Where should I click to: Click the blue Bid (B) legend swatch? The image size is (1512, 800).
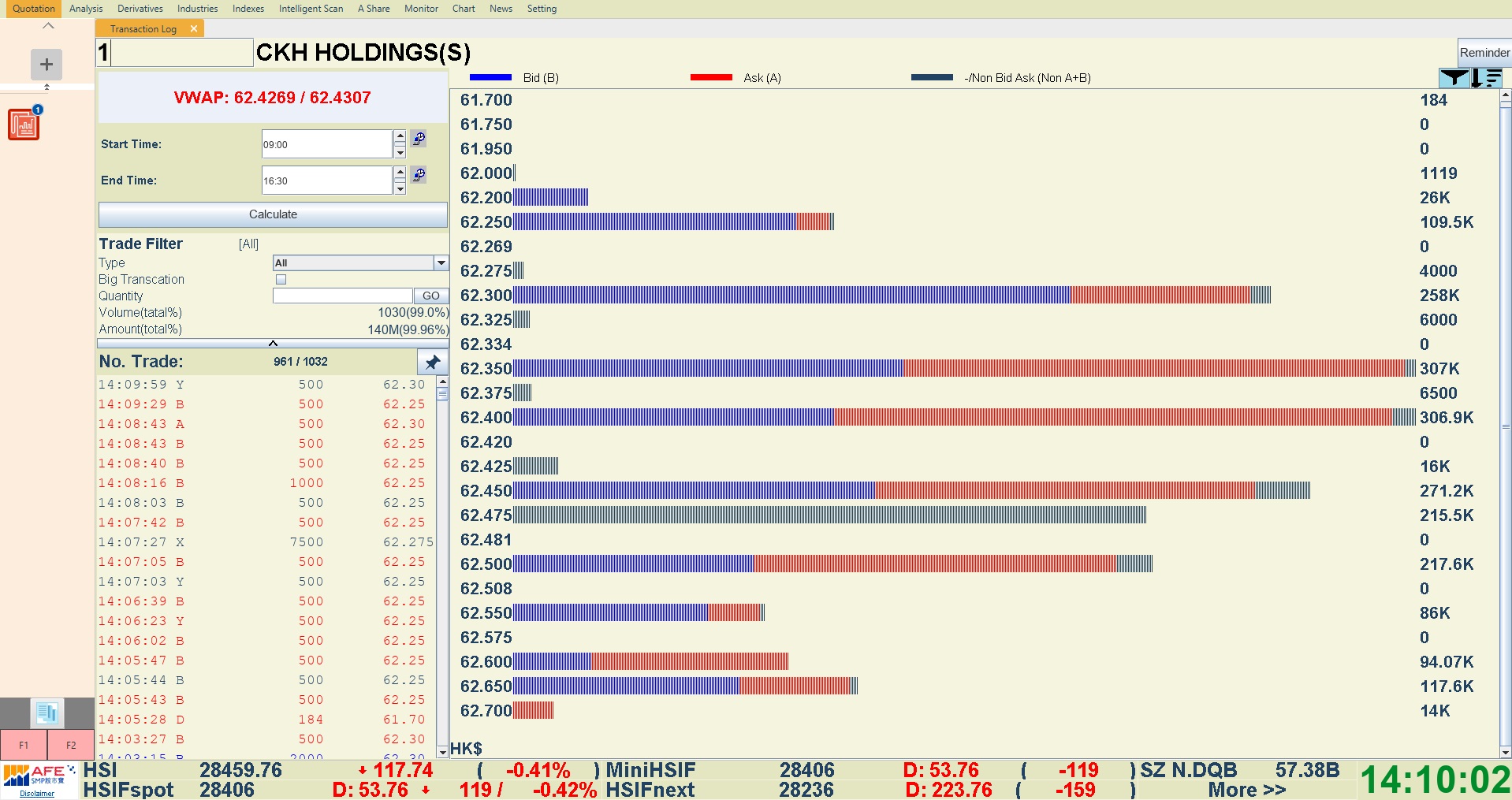tap(491, 77)
